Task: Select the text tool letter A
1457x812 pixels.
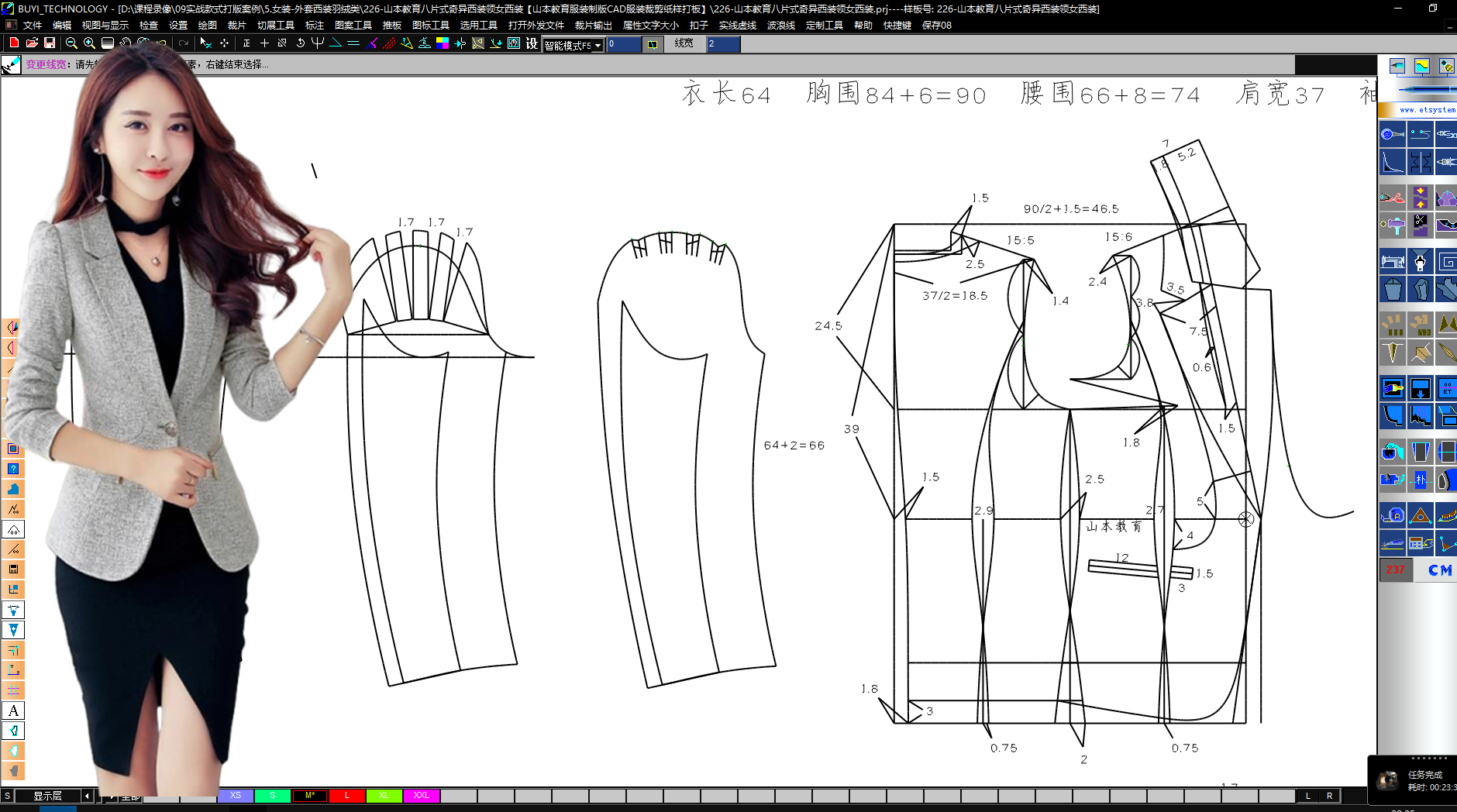Action: [x=13, y=710]
